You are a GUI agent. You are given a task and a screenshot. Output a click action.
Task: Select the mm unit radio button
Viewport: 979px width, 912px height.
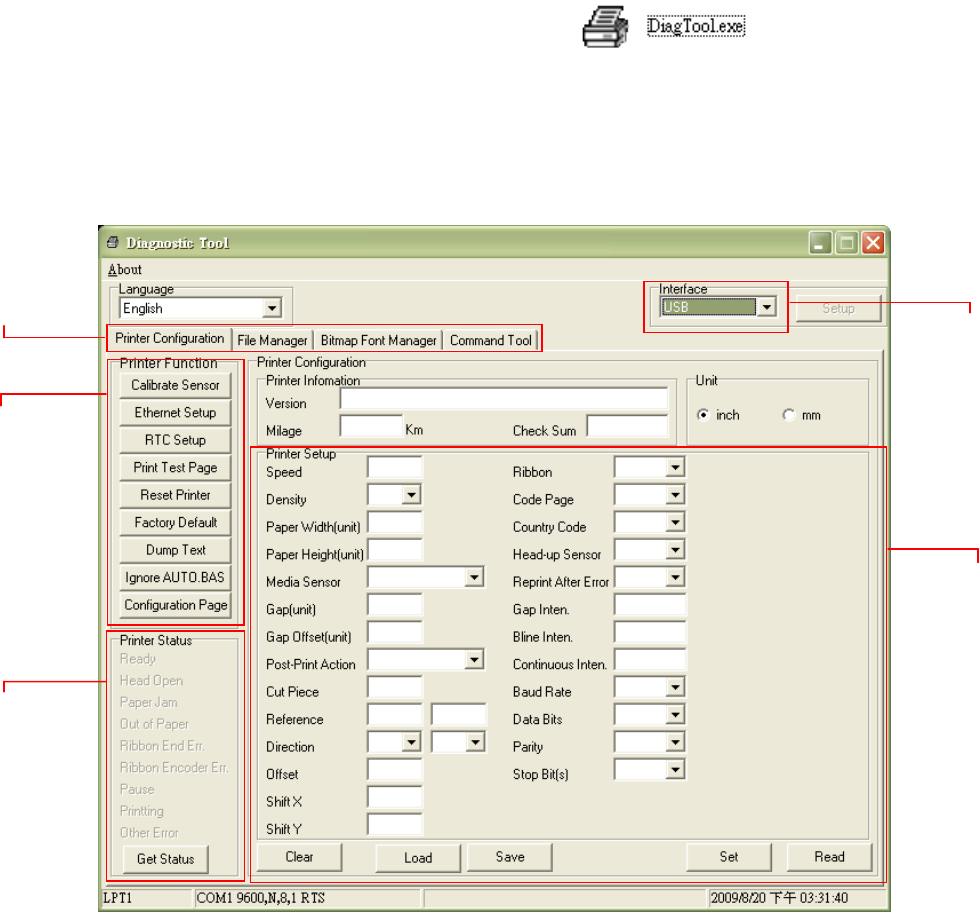(x=789, y=415)
